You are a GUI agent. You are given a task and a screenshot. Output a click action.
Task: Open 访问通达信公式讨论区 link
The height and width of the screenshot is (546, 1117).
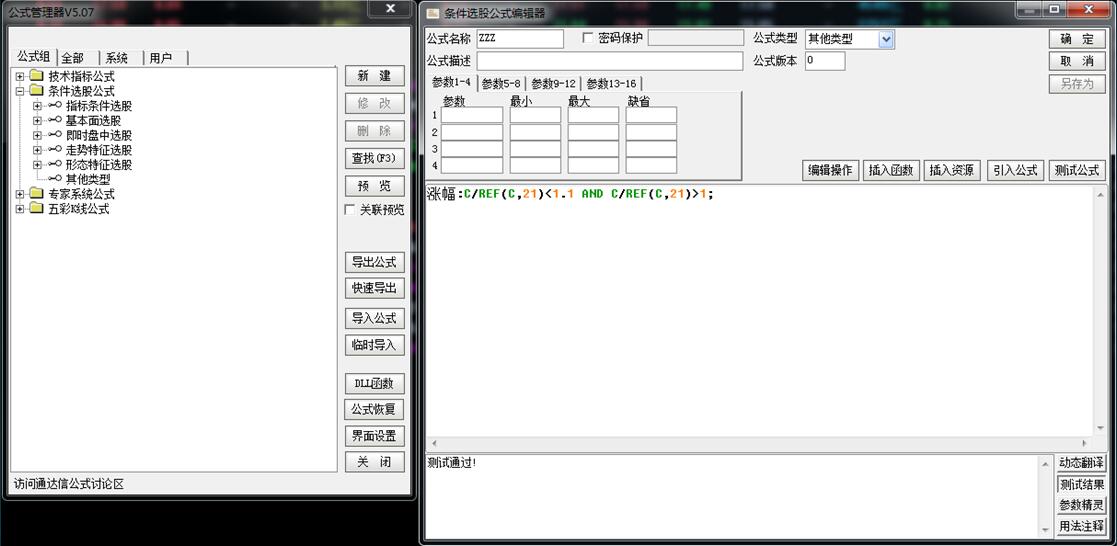pos(68,484)
